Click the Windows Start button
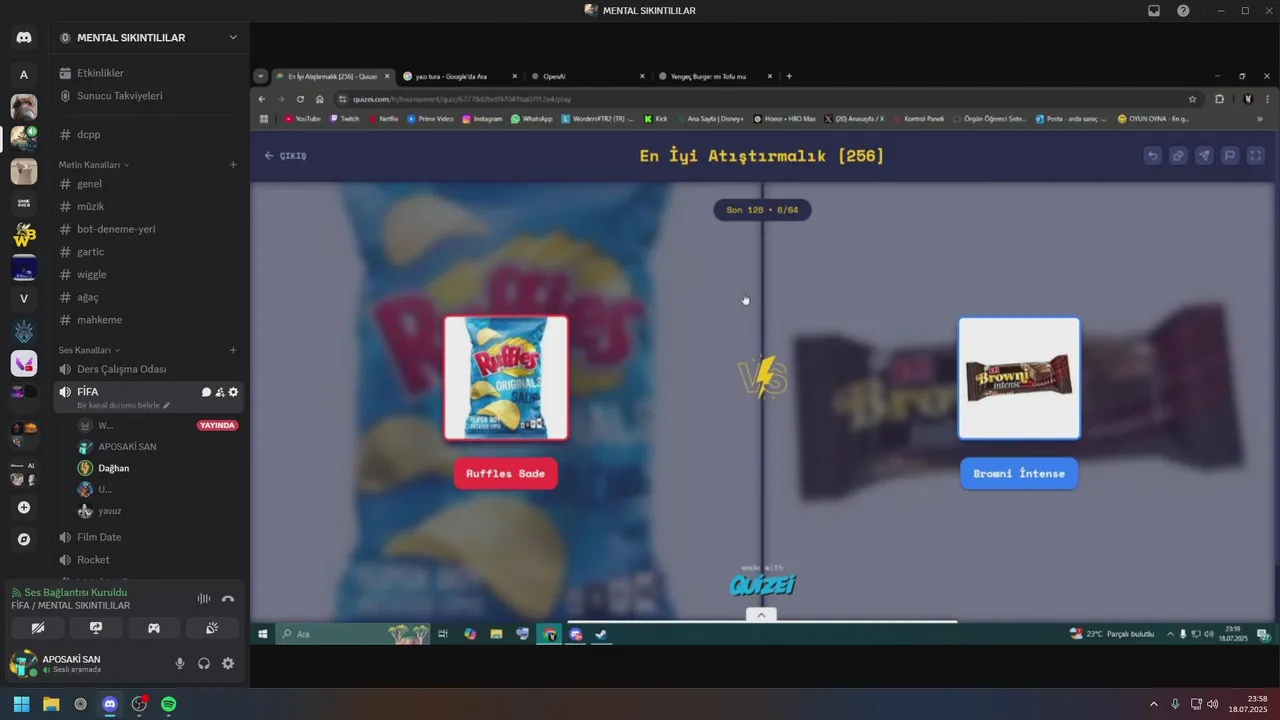Screen dimensions: 1280x720 tap(21, 704)
